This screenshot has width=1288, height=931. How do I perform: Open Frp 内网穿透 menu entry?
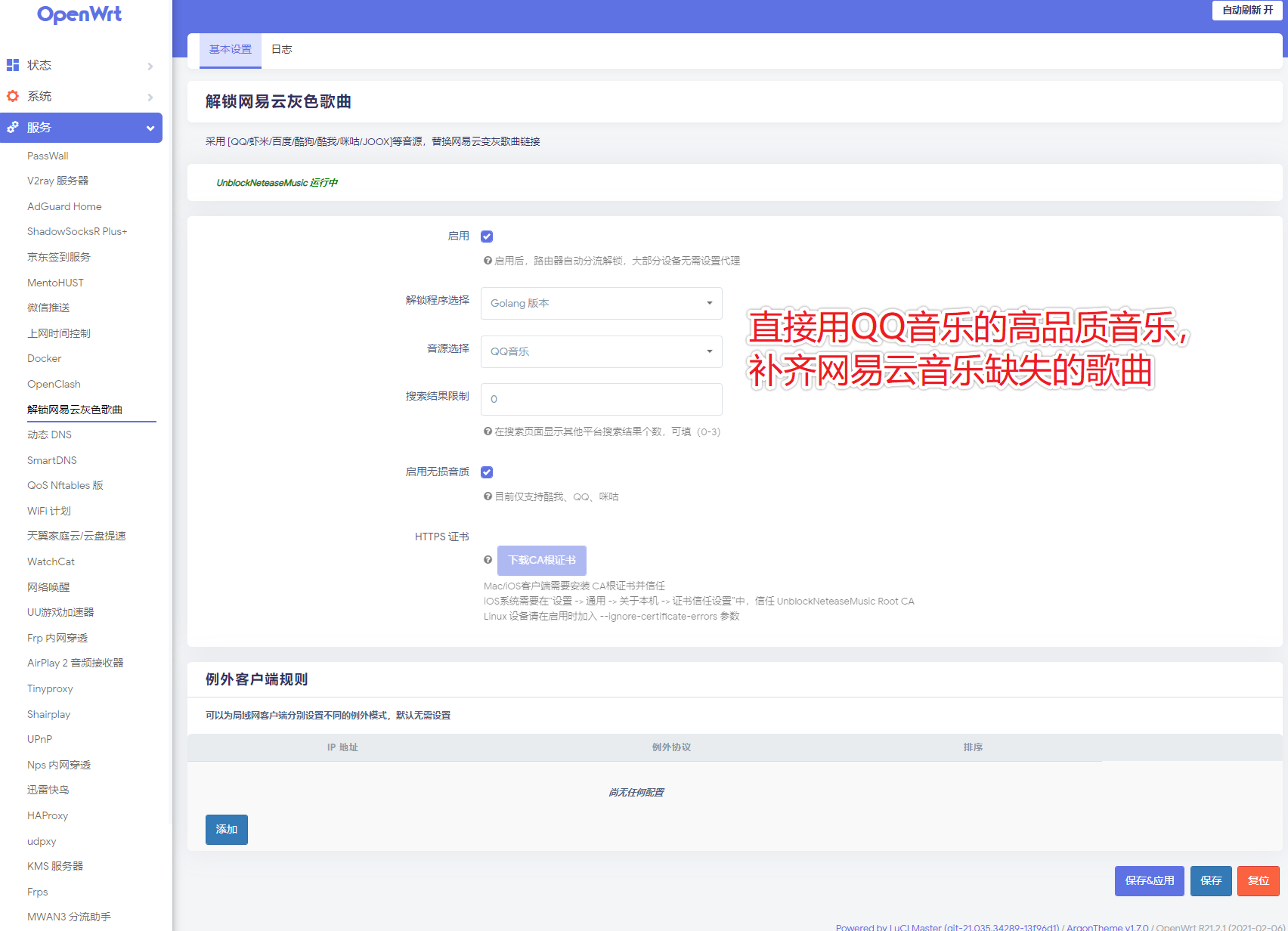point(57,638)
